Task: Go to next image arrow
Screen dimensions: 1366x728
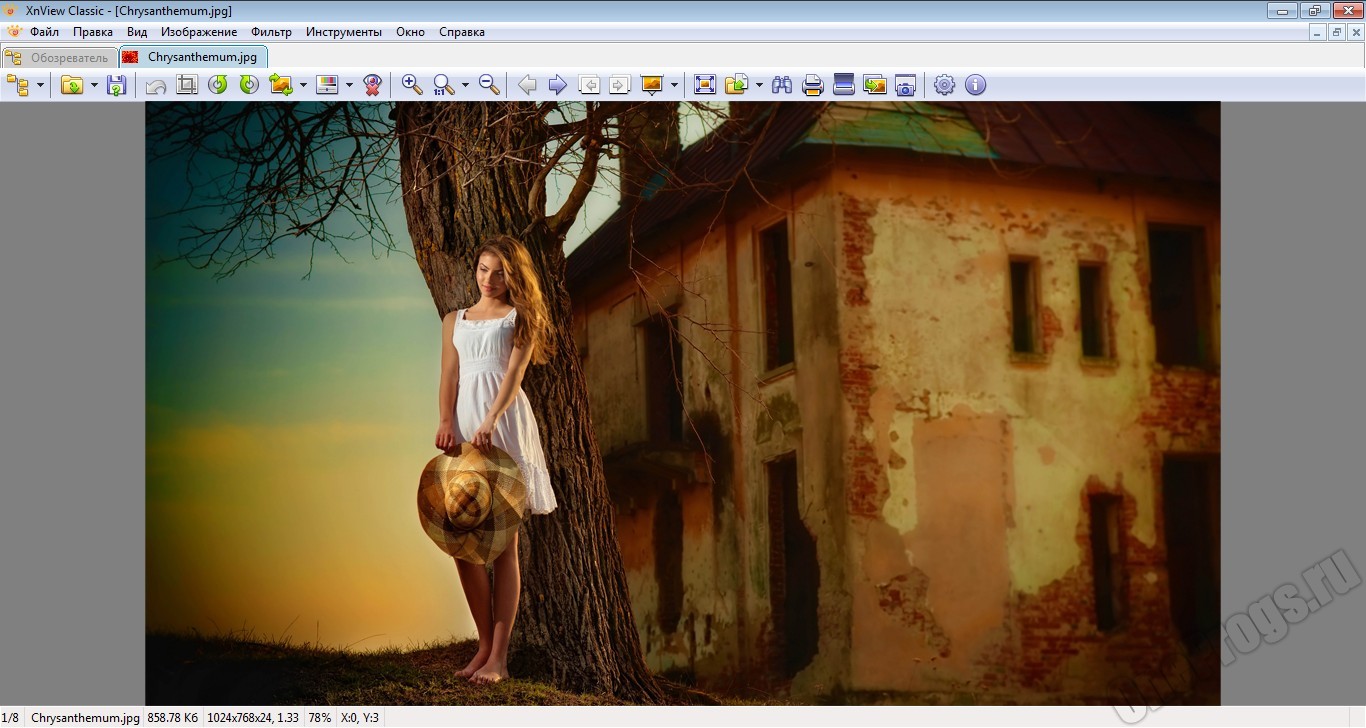Action: click(558, 85)
